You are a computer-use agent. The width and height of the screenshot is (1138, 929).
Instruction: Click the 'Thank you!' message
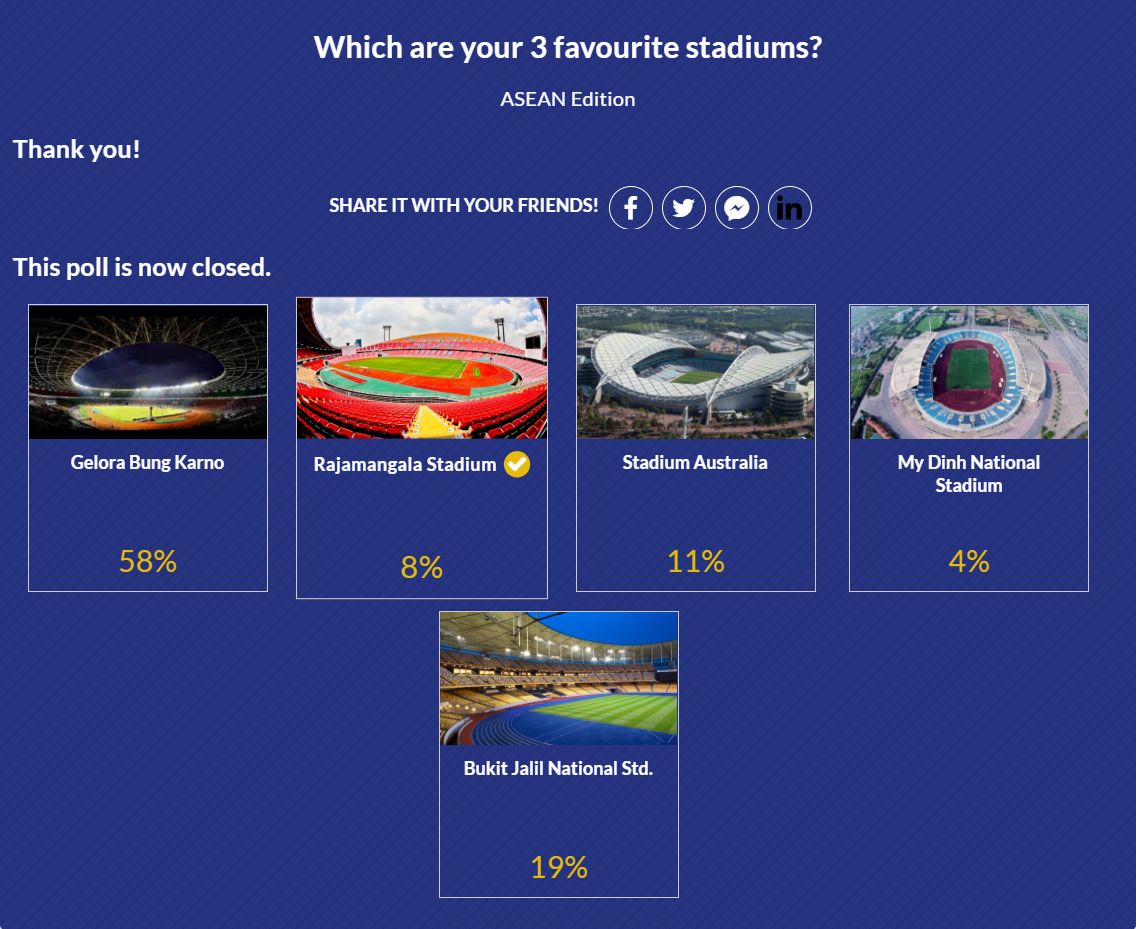coord(77,148)
